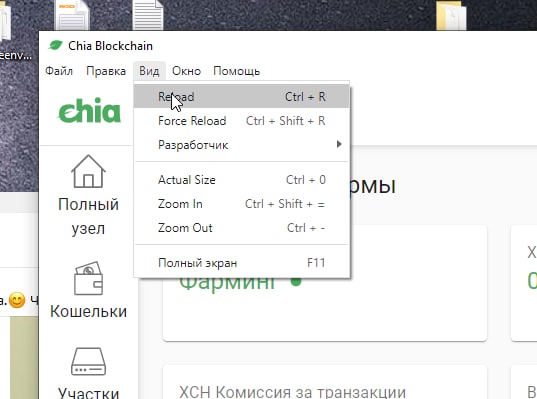
Task: Click the green farming status dot
Action: [x=296, y=282]
